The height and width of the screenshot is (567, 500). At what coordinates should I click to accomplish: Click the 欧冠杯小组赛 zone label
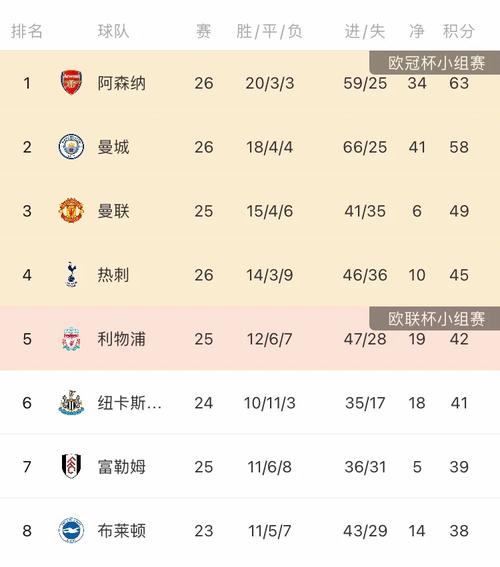pyautogui.click(x=435, y=63)
